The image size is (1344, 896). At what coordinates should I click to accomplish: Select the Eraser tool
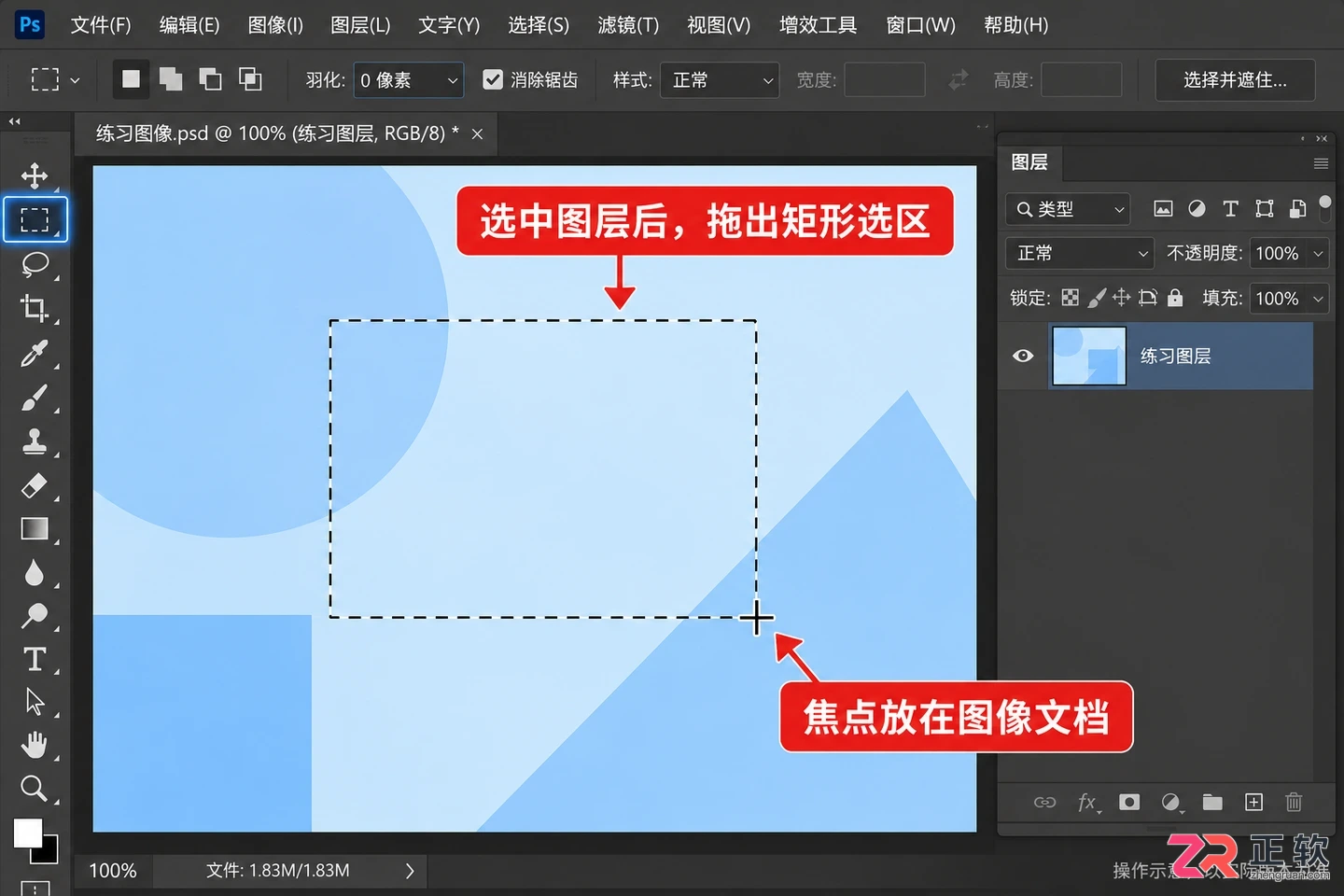[x=35, y=485]
